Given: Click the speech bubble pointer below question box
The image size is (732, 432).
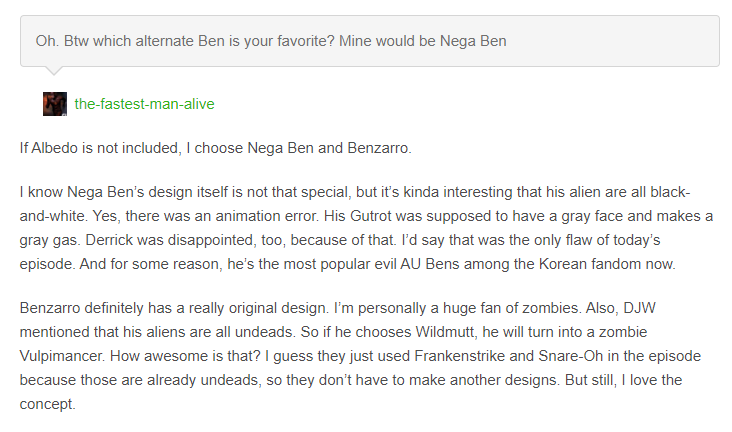Looking at the screenshot, I should [x=56, y=72].
